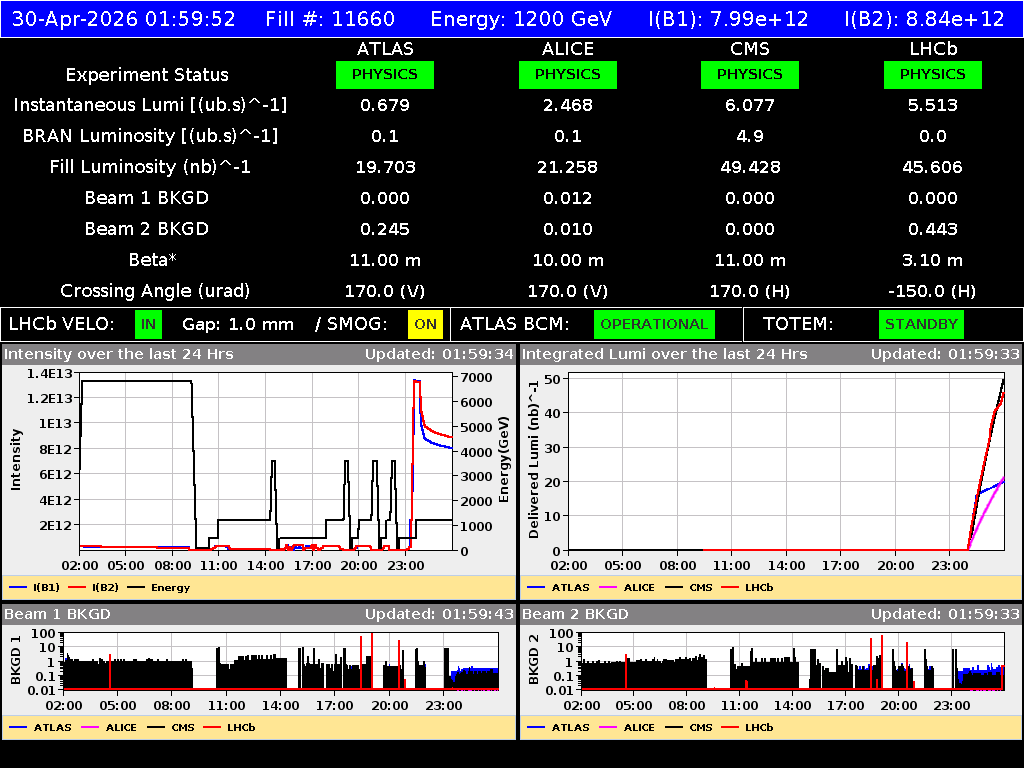Click the I(B2) legend entry in Intensity chart
The image size is (1024, 768).
coord(93,587)
